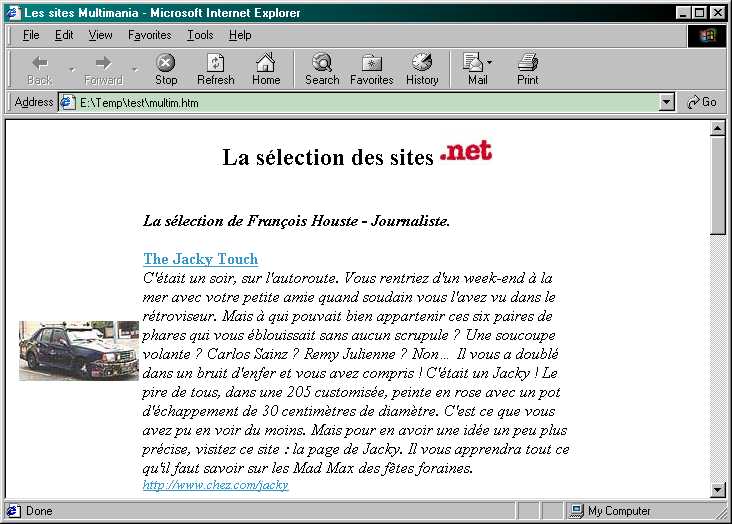Stop loading with the Stop button
This screenshot has height=524, width=732.
pyautogui.click(x=166, y=70)
